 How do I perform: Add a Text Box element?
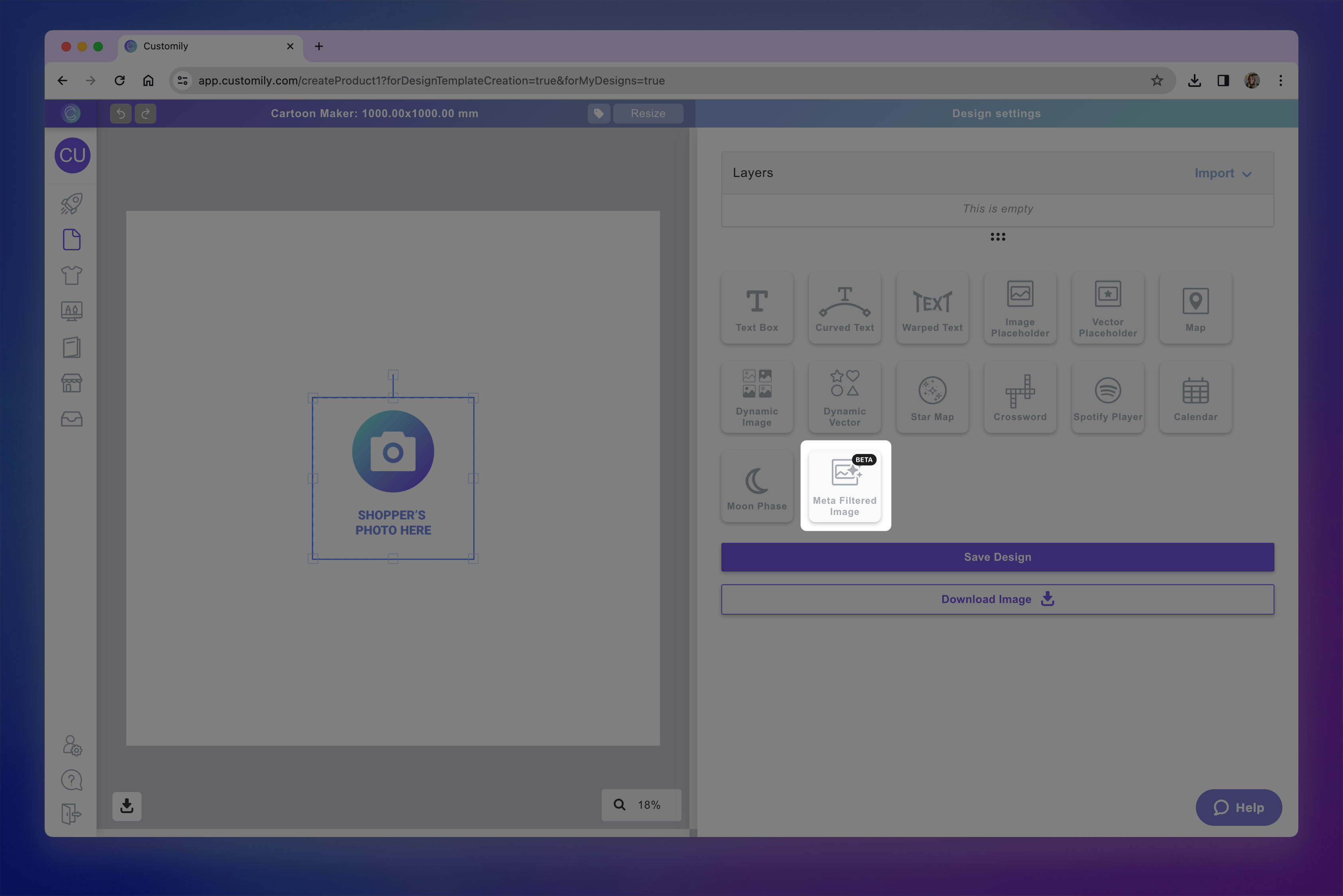tap(756, 308)
